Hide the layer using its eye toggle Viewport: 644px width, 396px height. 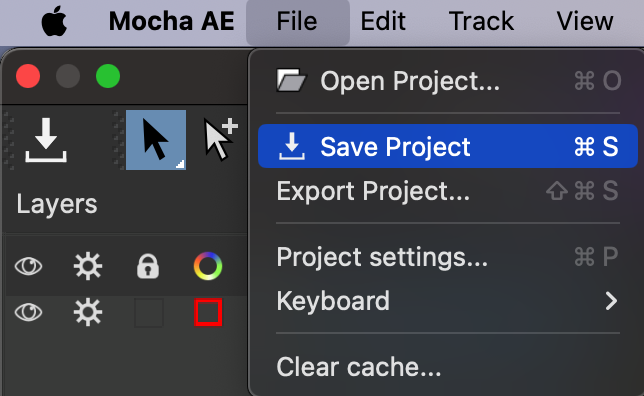[28, 312]
